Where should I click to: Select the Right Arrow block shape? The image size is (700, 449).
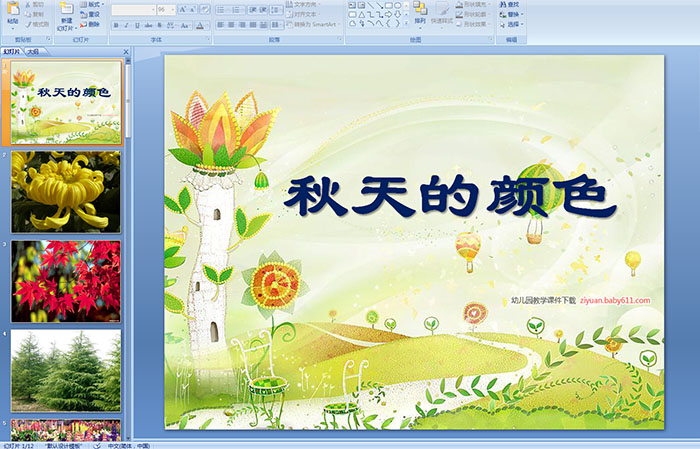point(388,14)
